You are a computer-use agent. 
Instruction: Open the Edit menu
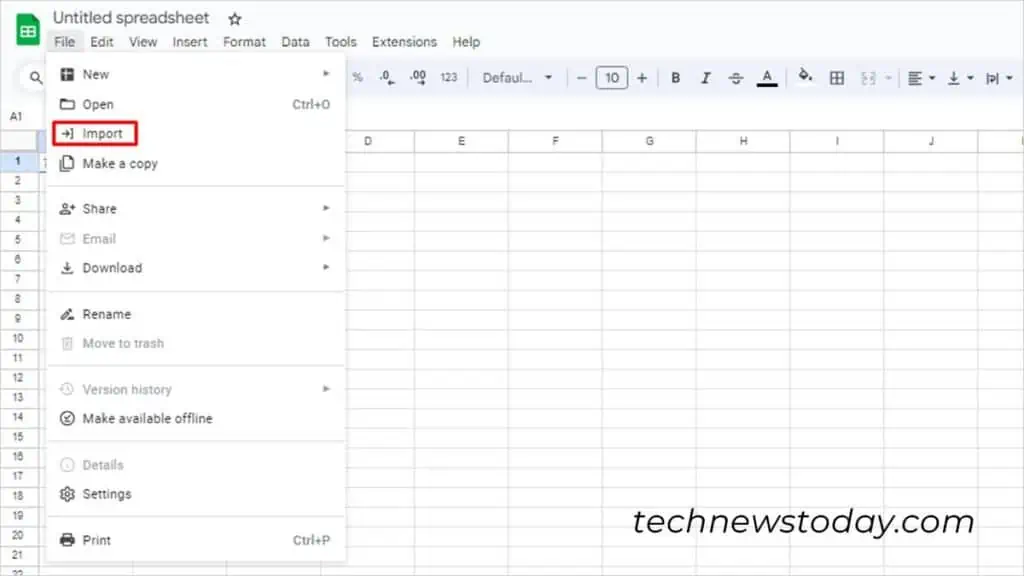[102, 42]
